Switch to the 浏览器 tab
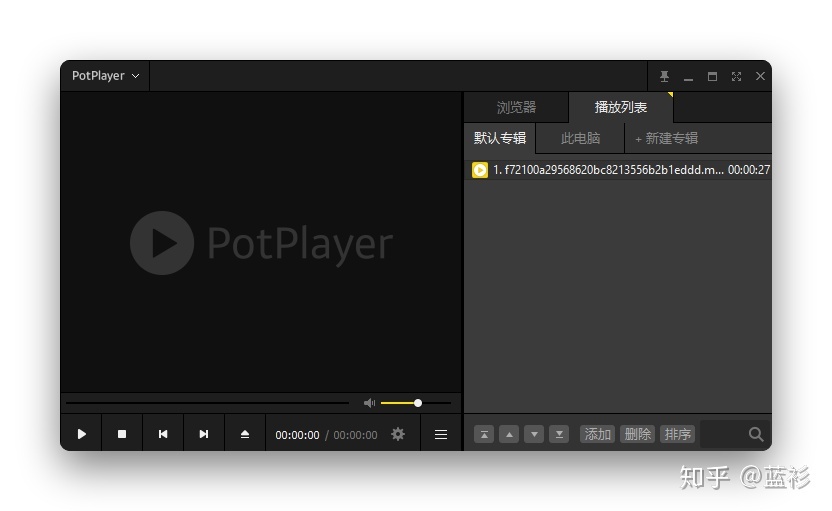This screenshot has height=511, width=832. coord(516,107)
